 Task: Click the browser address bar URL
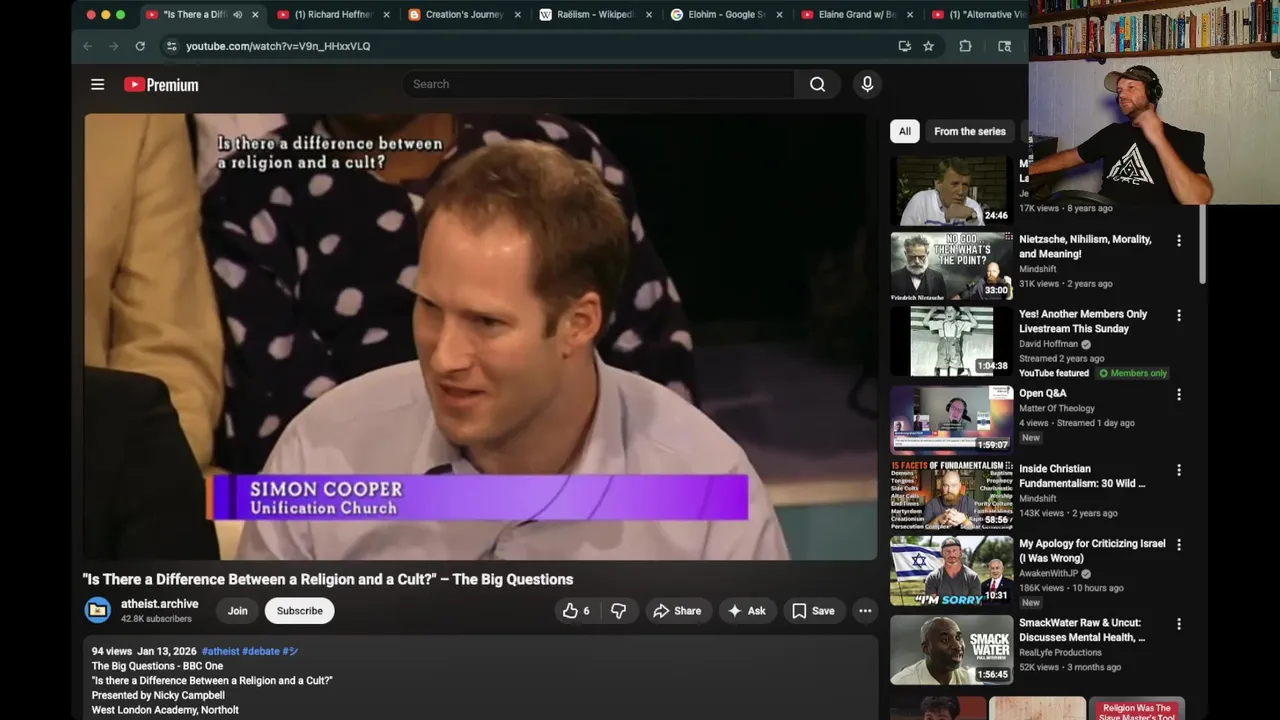278,46
